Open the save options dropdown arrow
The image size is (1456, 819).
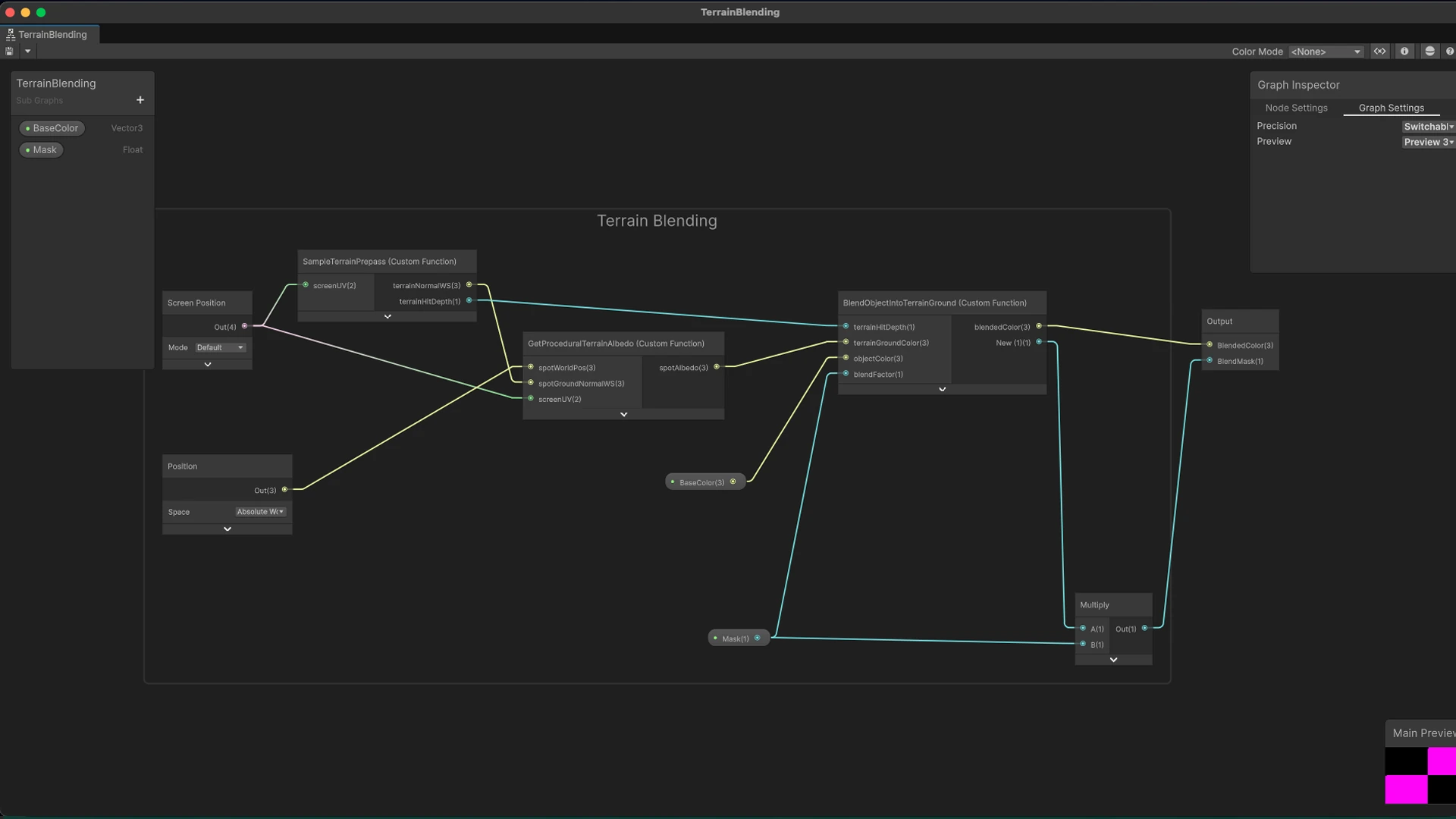pyautogui.click(x=27, y=52)
